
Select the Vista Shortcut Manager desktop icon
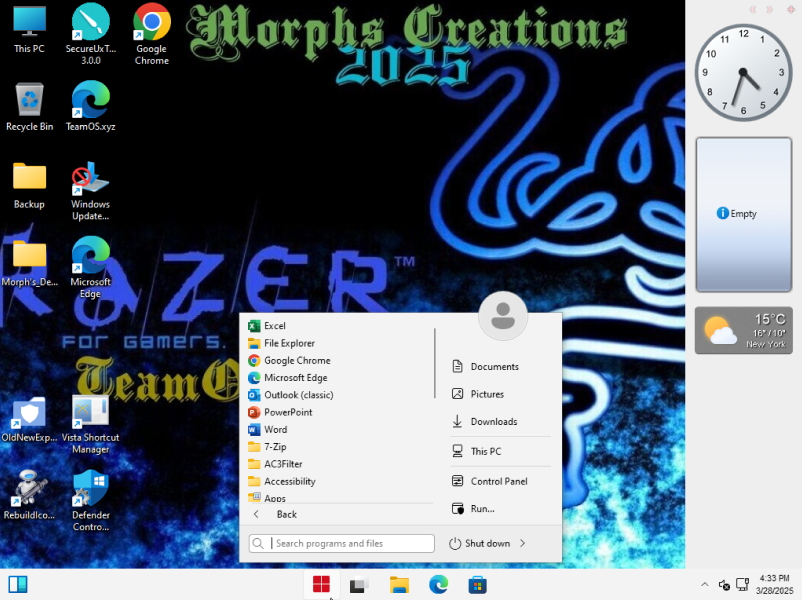[91, 425]
